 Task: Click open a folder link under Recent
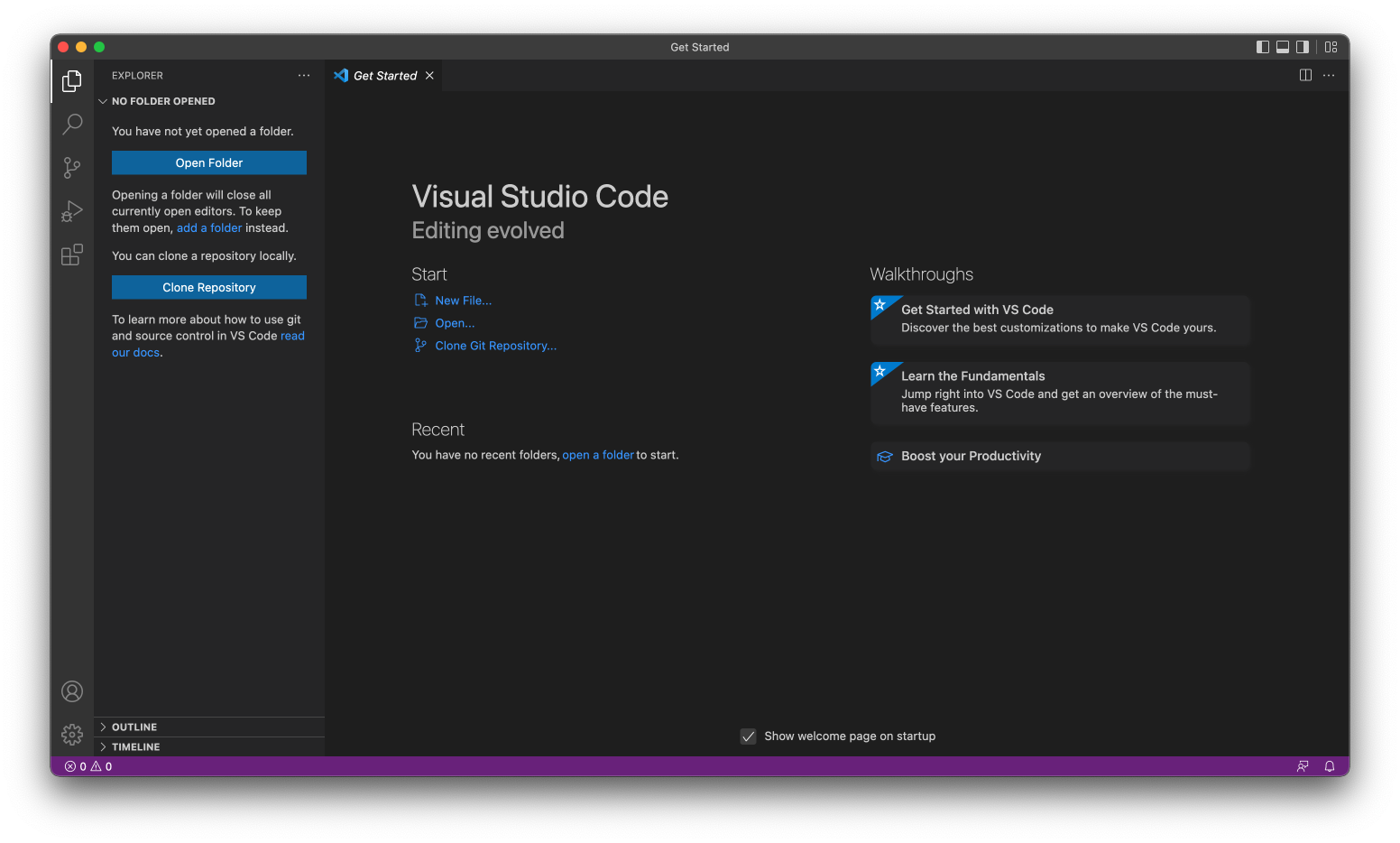598,455
